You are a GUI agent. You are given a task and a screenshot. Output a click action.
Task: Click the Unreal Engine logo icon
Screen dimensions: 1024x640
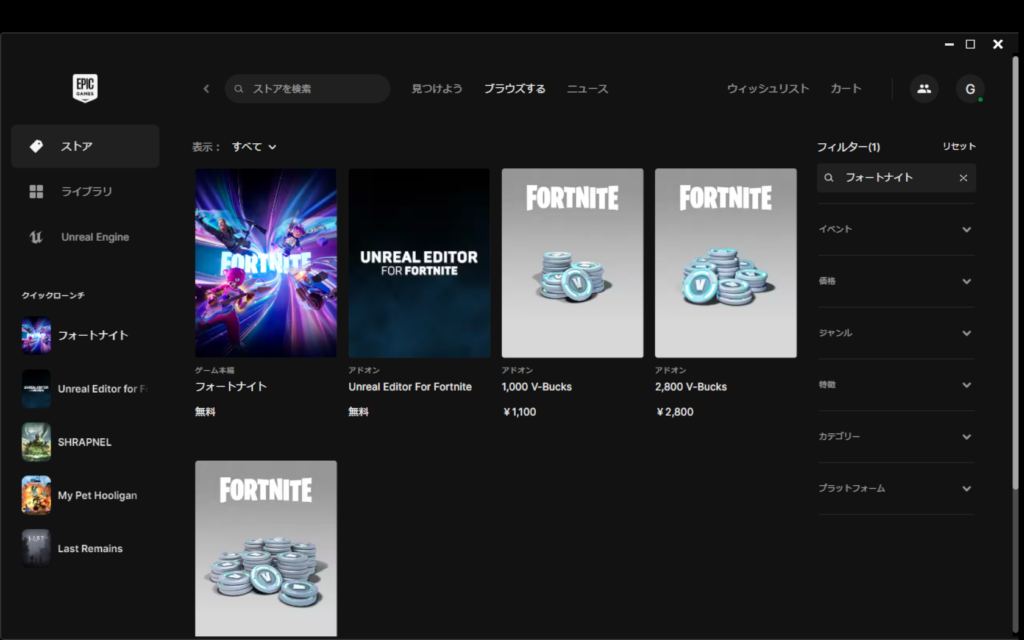tap(37, 237)
